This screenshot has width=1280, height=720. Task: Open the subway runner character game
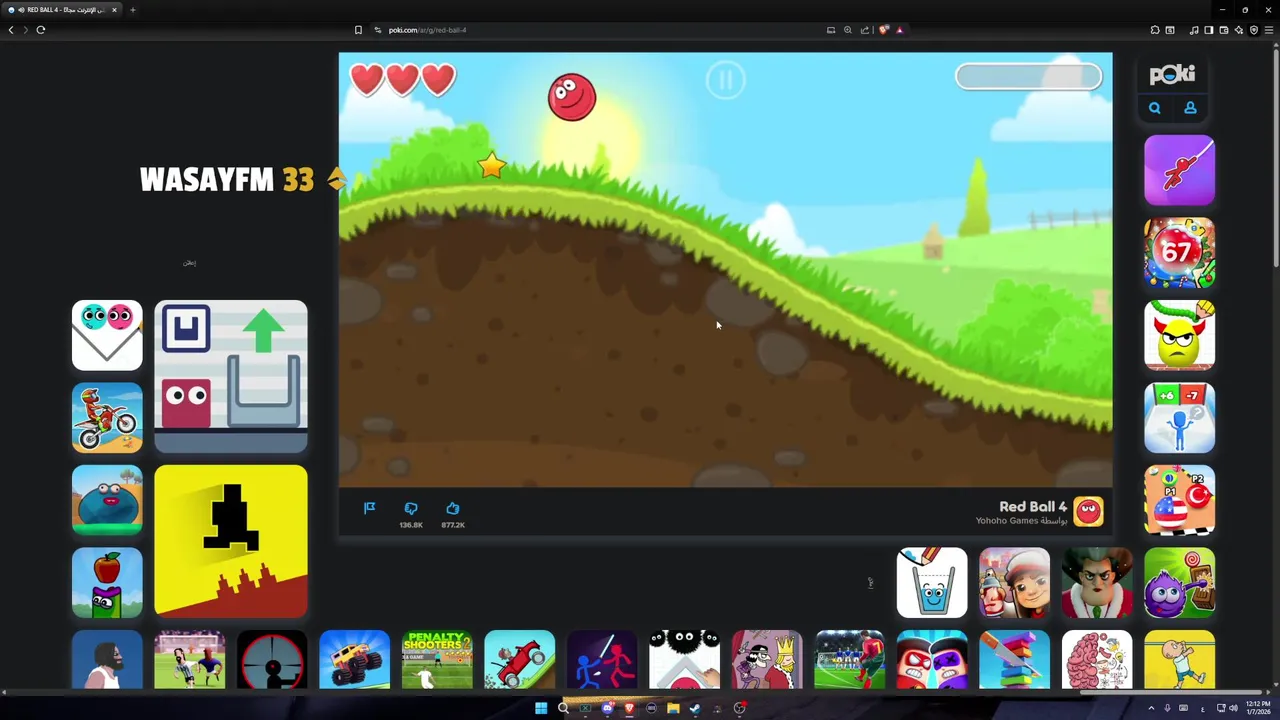(x=1015, y=583)
